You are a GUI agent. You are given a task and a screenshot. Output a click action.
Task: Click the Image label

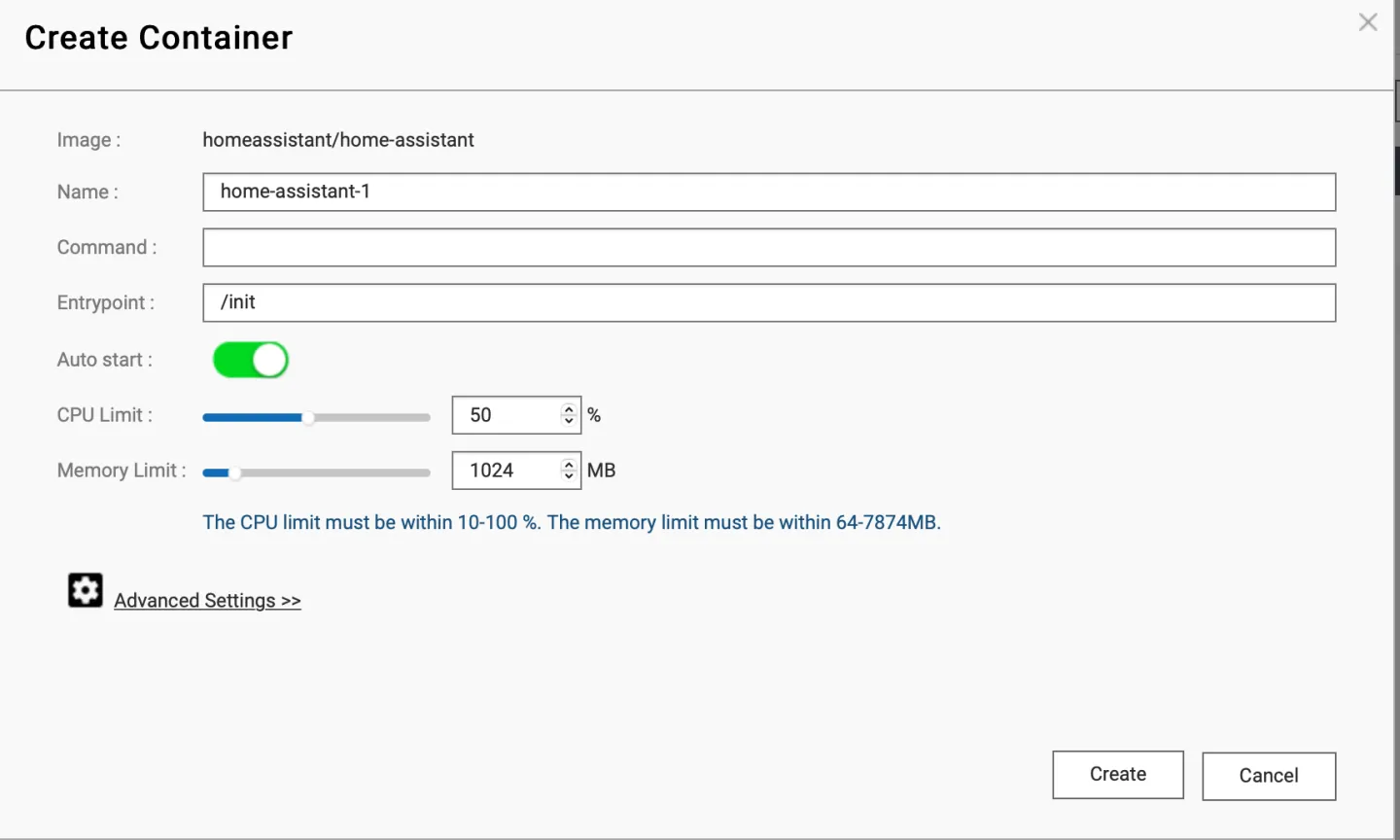click(88, 140)
